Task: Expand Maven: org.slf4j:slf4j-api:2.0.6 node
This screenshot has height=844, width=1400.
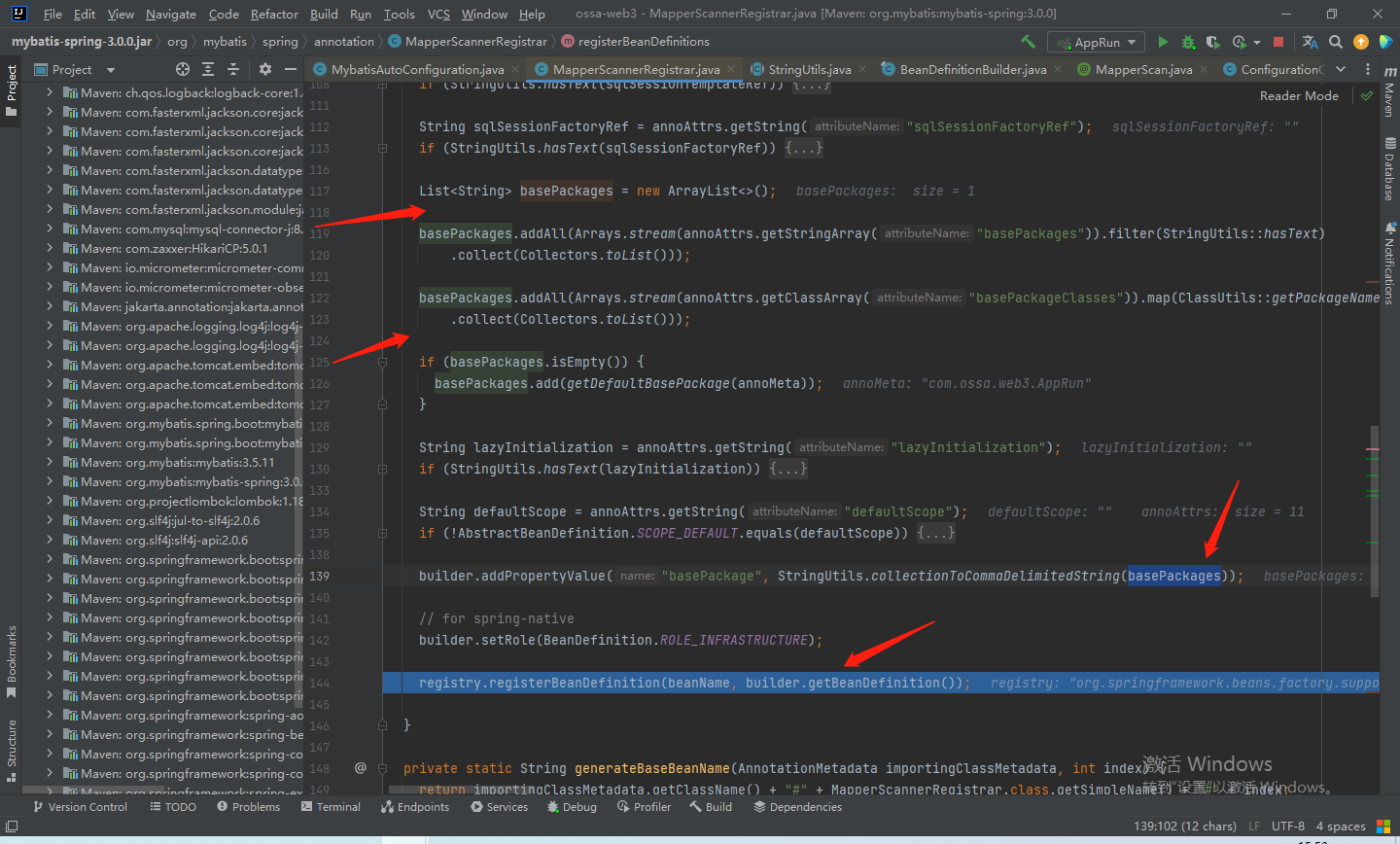Action: click(50, 540)
